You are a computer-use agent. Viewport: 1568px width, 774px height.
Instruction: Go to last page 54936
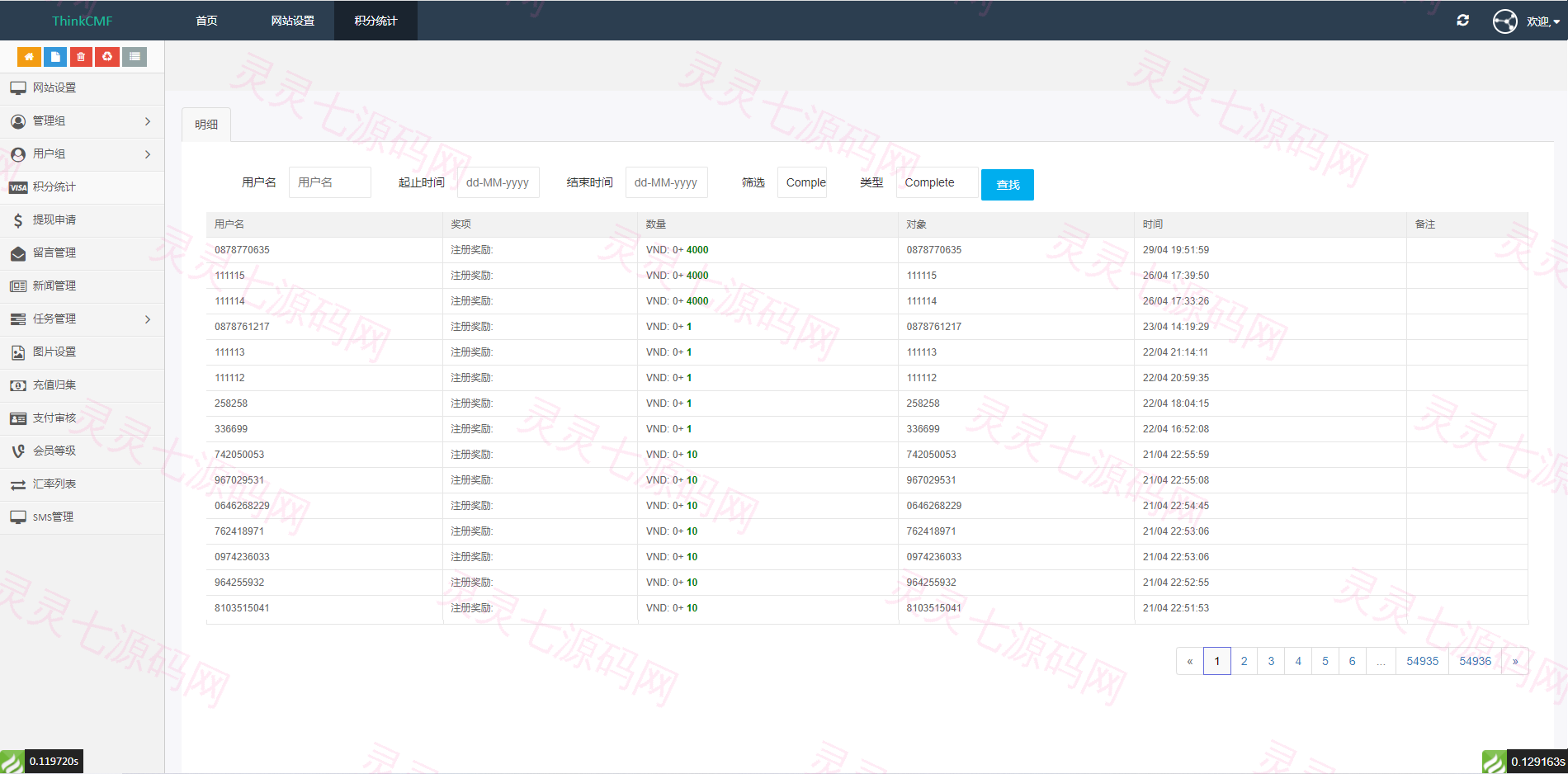(1475, 661)
